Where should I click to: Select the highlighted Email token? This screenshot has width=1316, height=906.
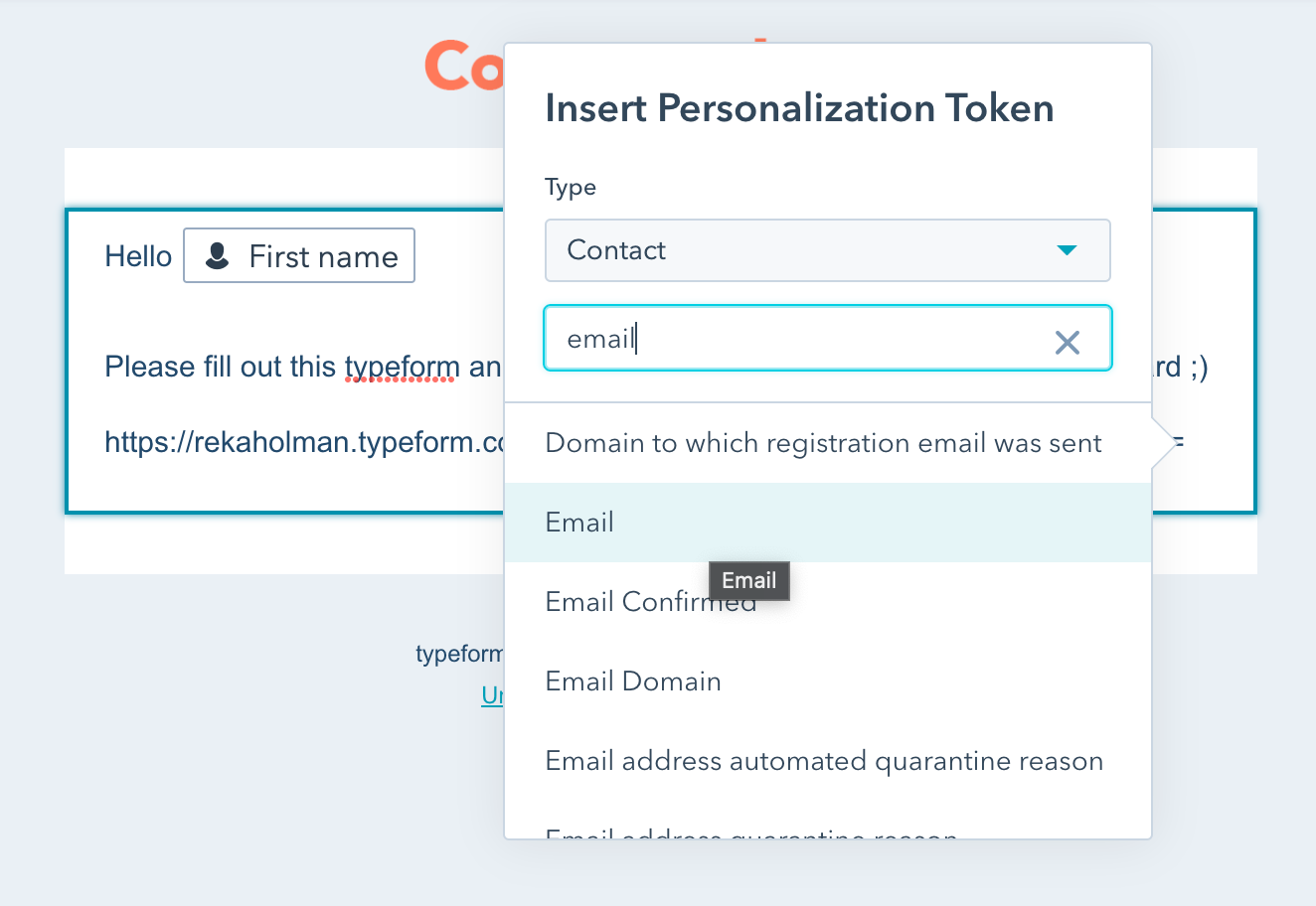click(827, 523)
